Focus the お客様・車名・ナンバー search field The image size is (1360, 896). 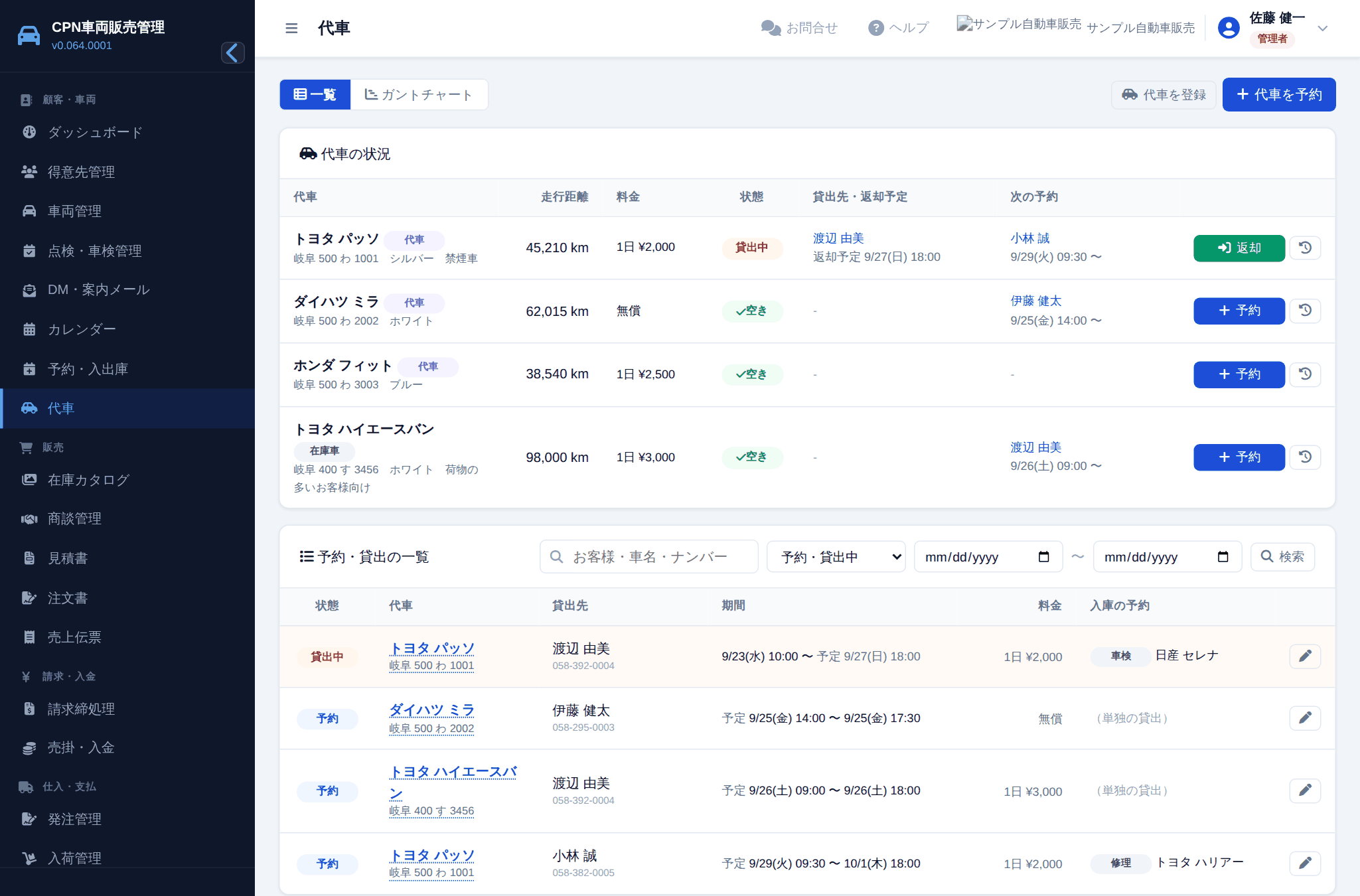point(648,557)
